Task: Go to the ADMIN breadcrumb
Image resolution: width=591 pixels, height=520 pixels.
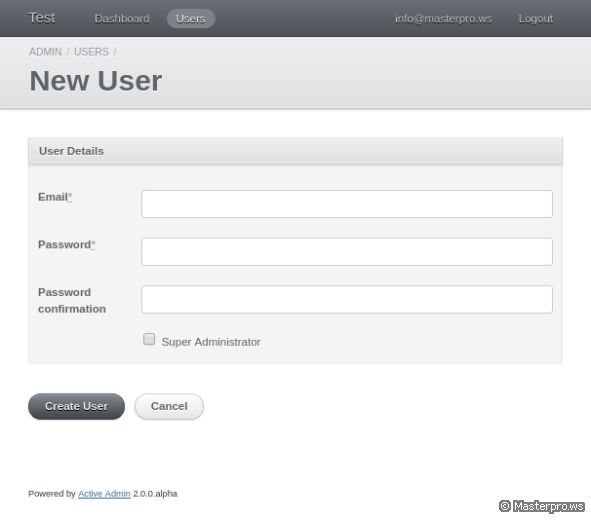Action: point(45,52)
